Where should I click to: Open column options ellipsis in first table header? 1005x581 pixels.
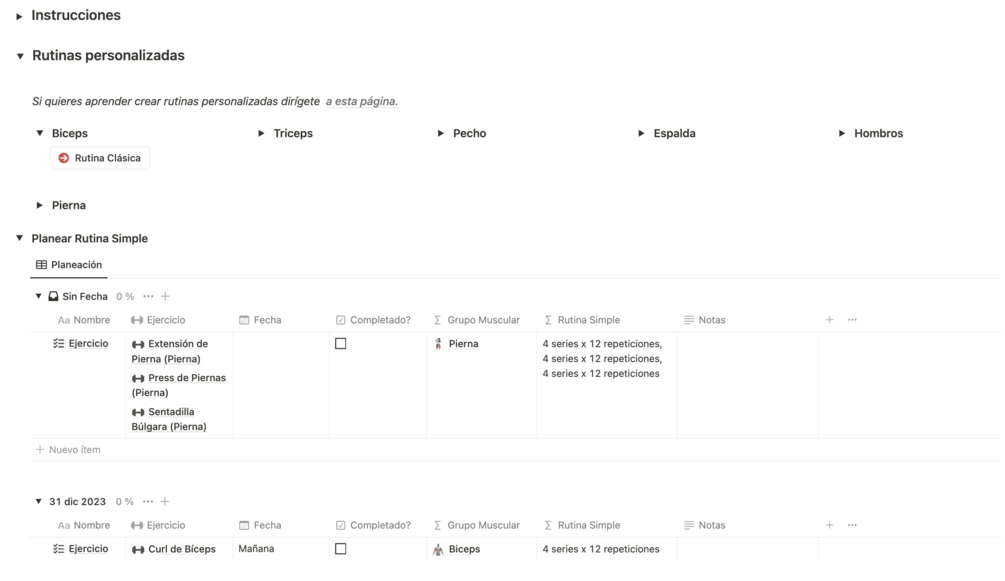852,320
